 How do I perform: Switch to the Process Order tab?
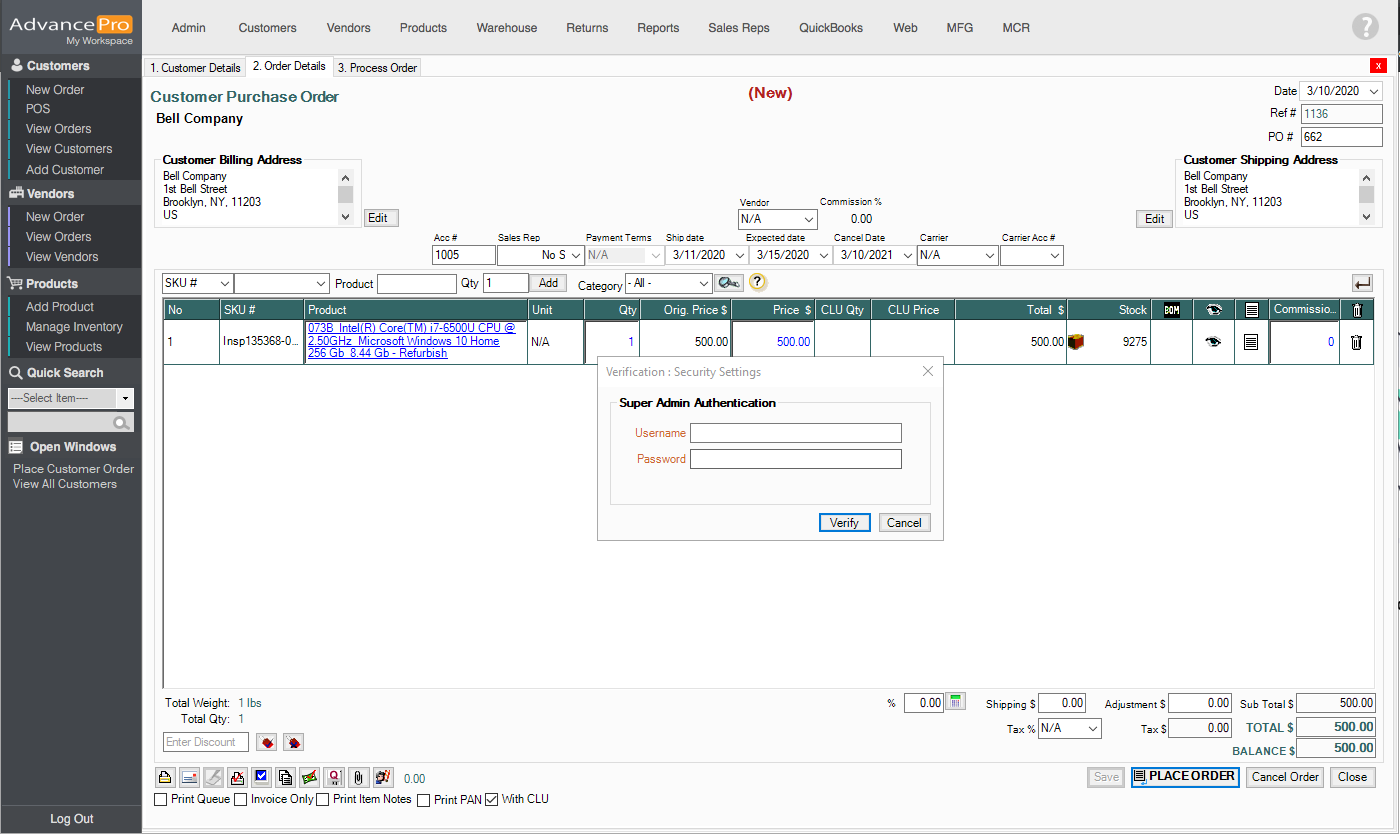pyautogui.click(x=377, y=68)
